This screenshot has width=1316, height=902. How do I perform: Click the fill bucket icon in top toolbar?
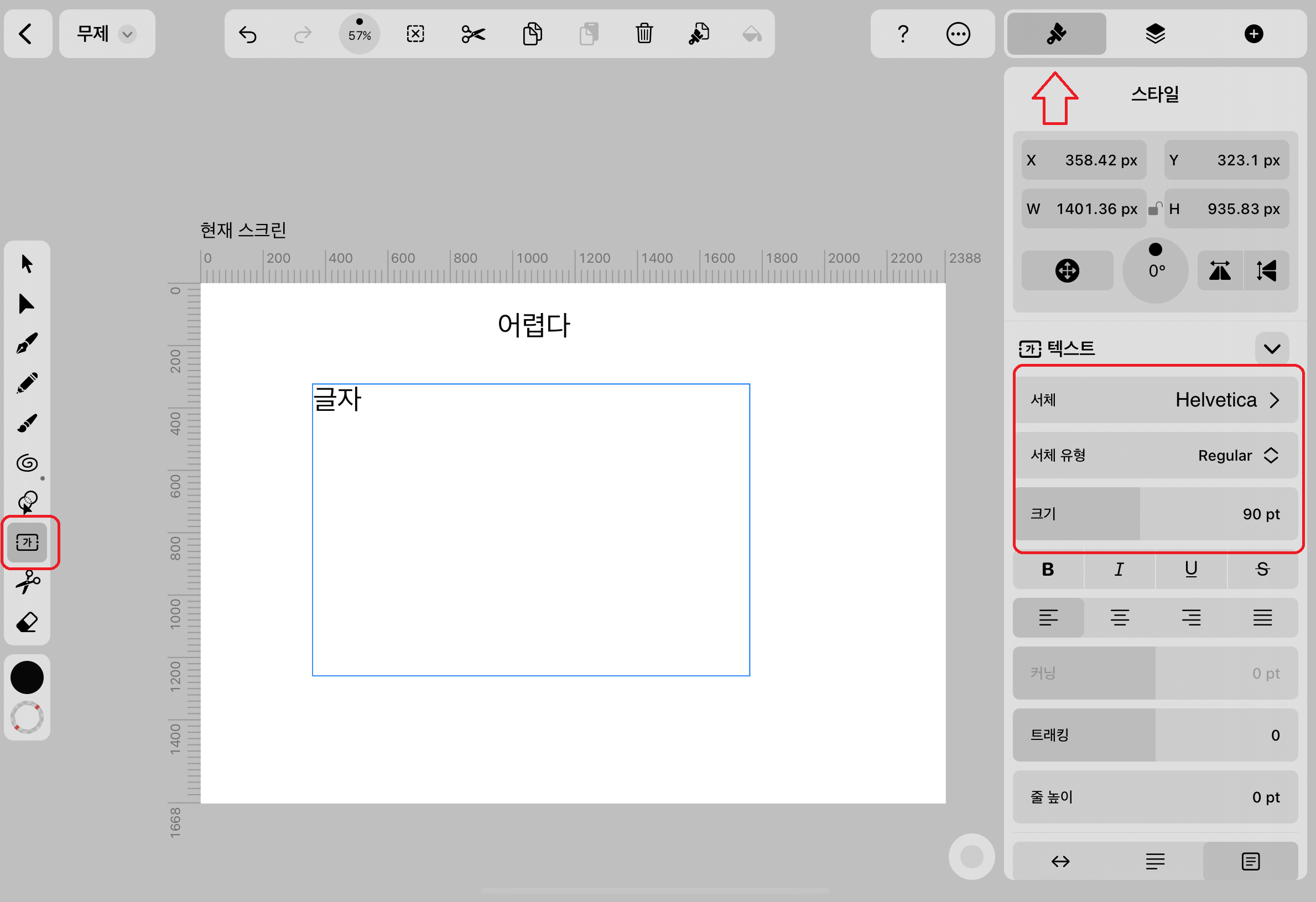point(752,33)
